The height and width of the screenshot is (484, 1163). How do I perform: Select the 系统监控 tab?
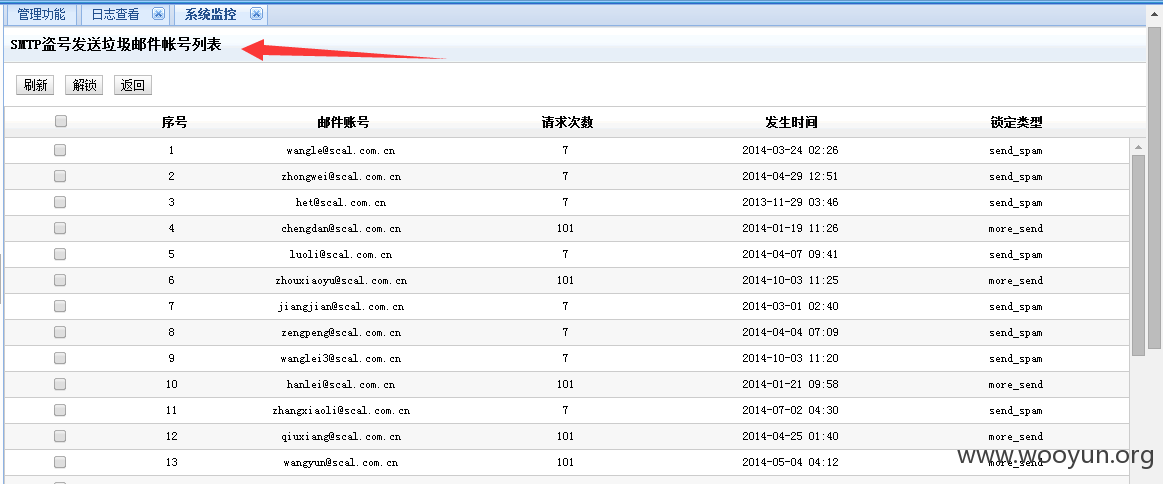211,14
